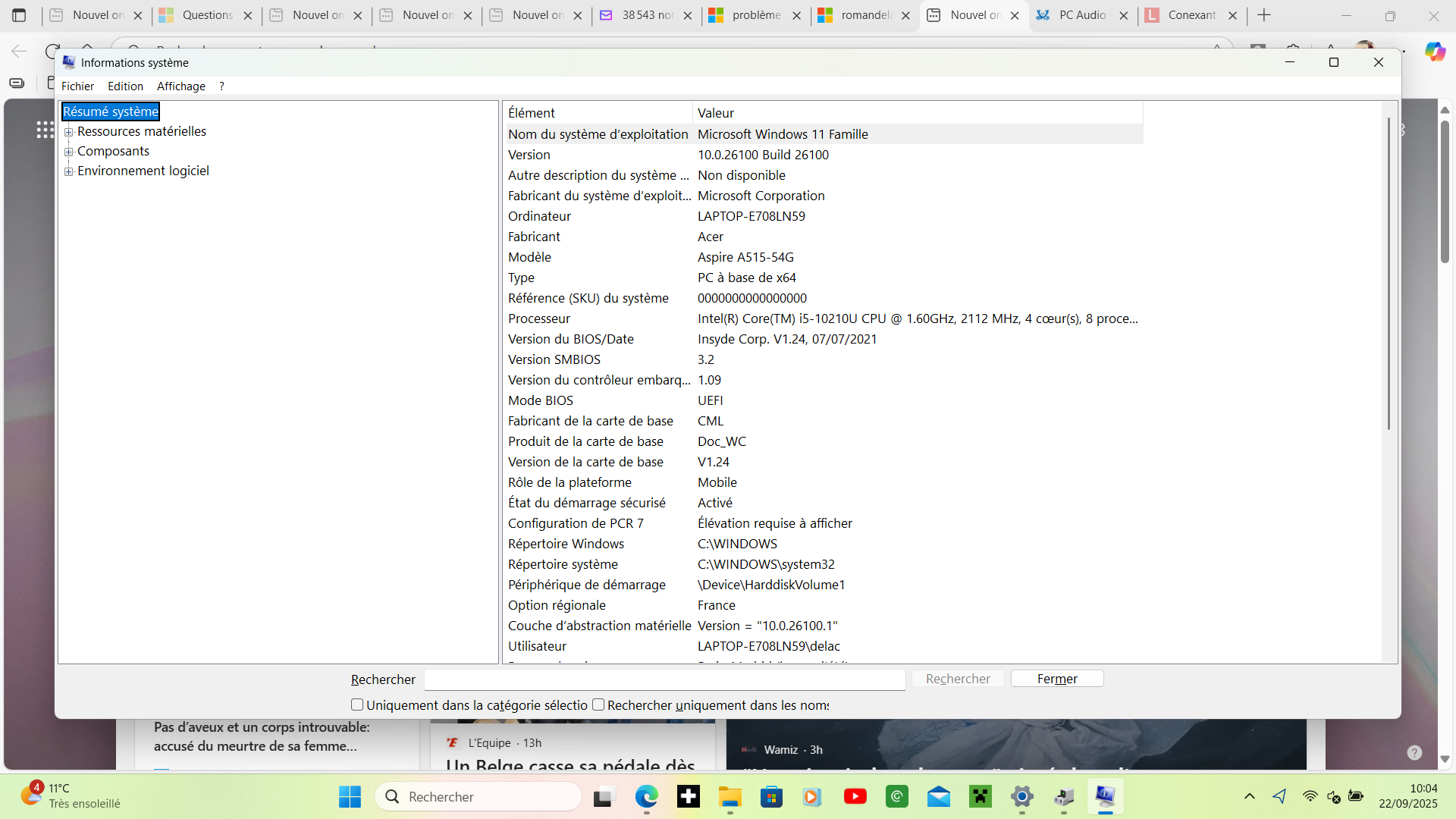This screenshot has width=1456, height=819.
Task: Launch Microsoft Store from the taskbar
Action: 772,796
